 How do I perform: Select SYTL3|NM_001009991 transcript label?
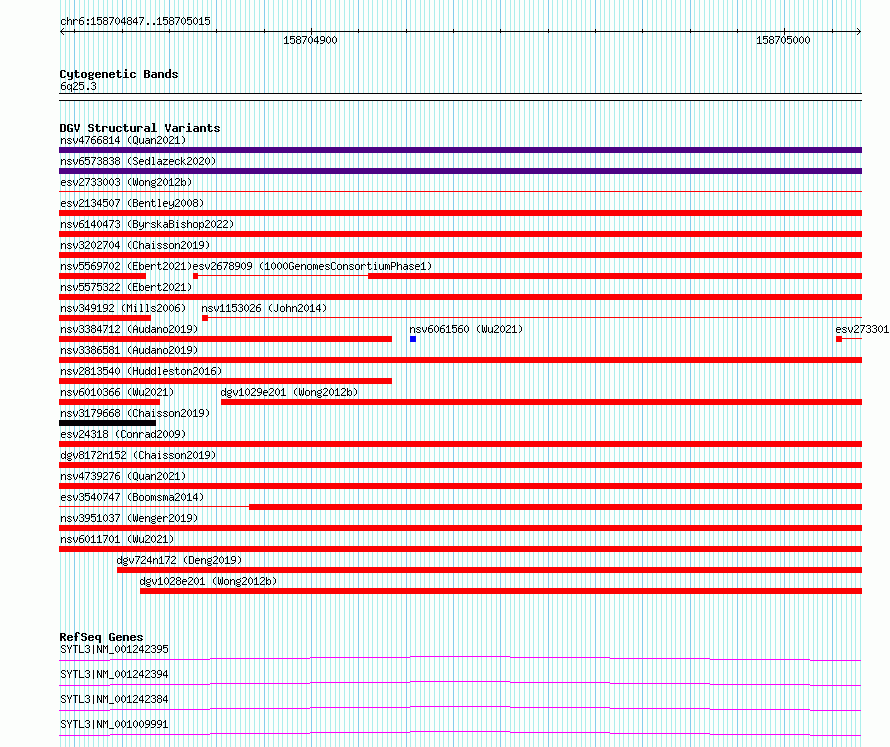click(114, 724)
